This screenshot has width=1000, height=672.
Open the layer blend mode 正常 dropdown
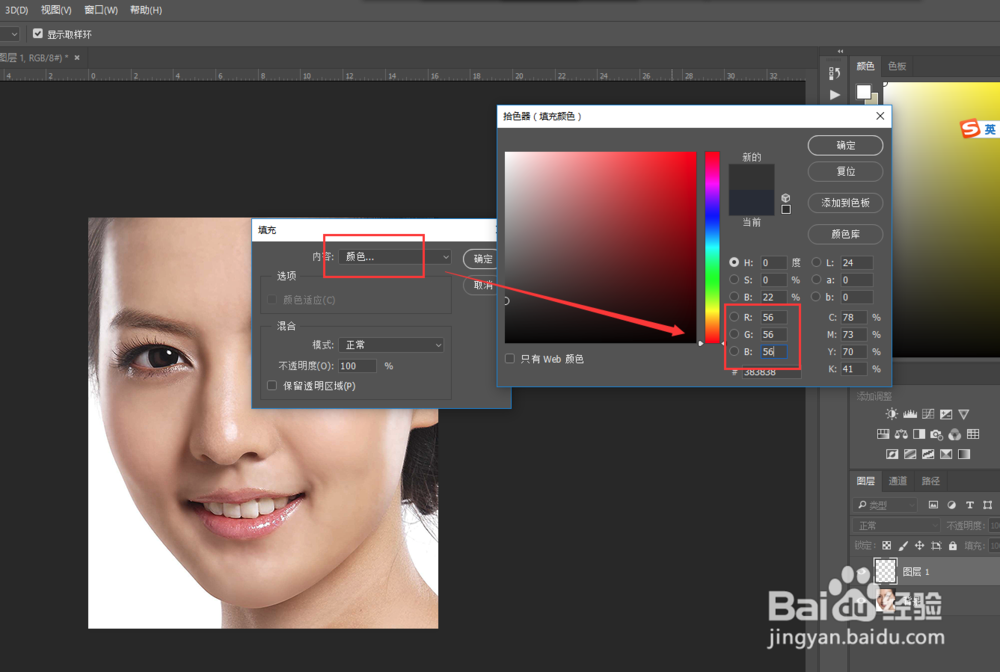click(x=896, y=525)
